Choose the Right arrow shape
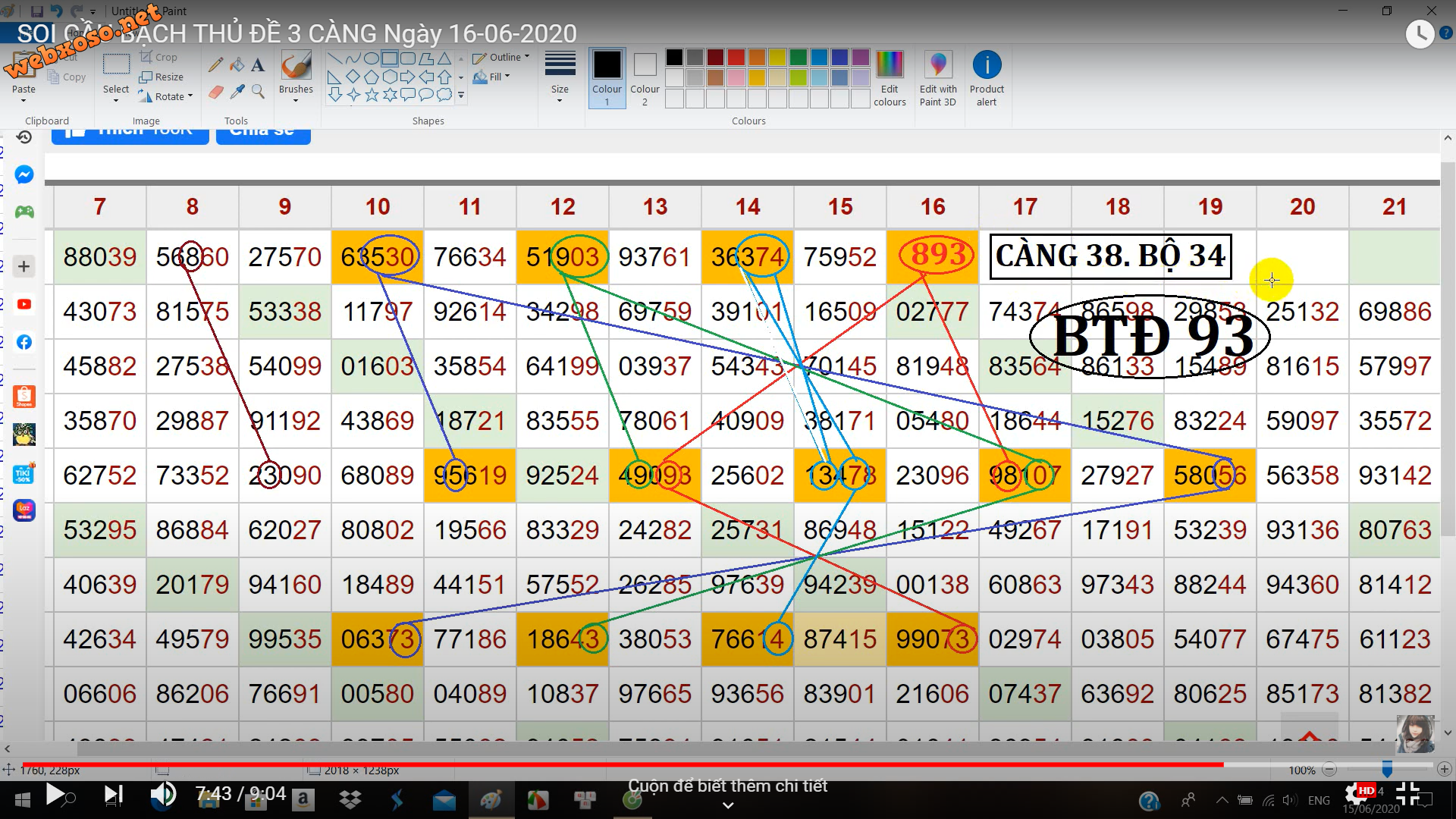 408,77
